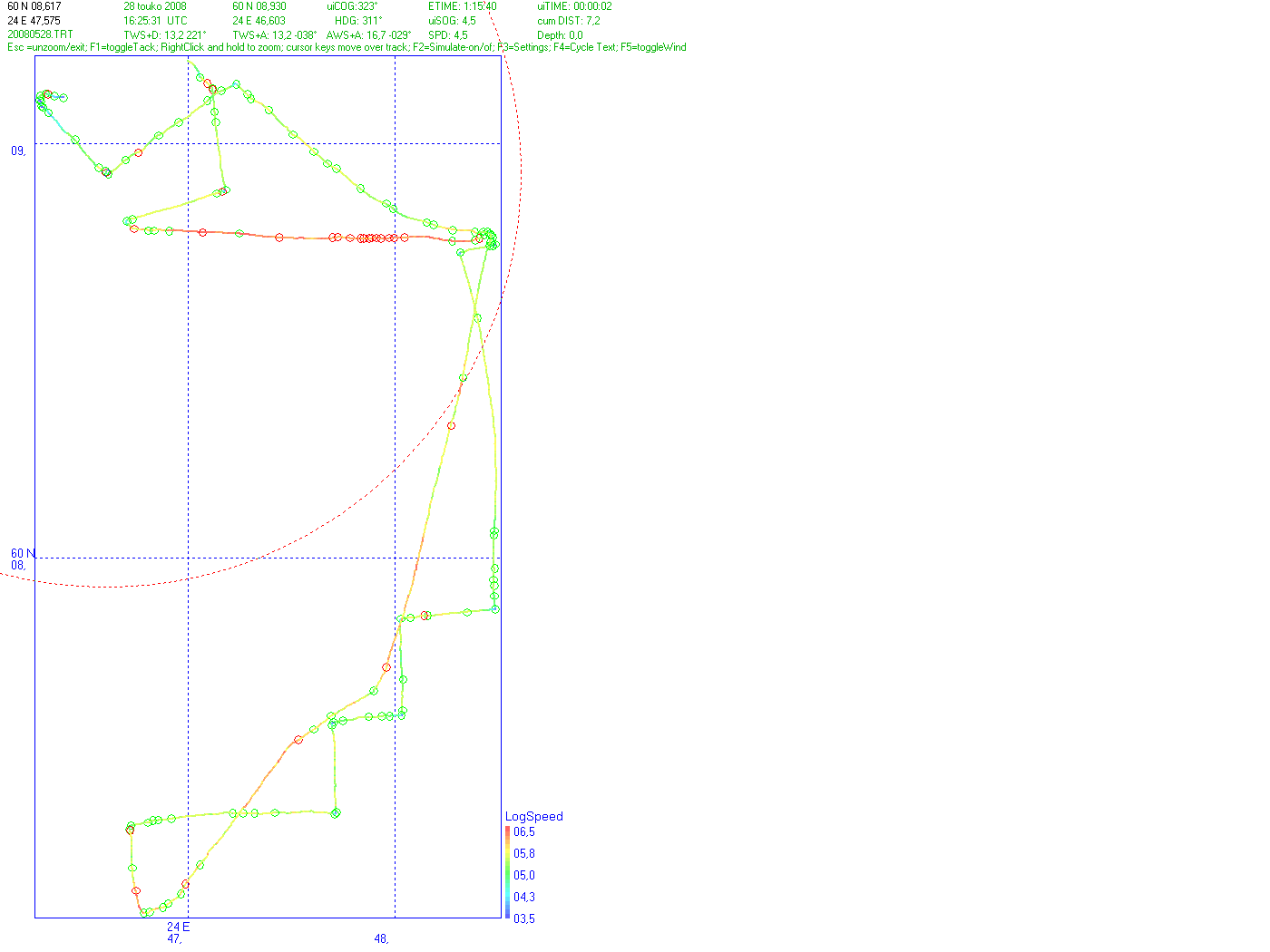
Task: Click the 05,8 legend value
Action: coord(524,853)
